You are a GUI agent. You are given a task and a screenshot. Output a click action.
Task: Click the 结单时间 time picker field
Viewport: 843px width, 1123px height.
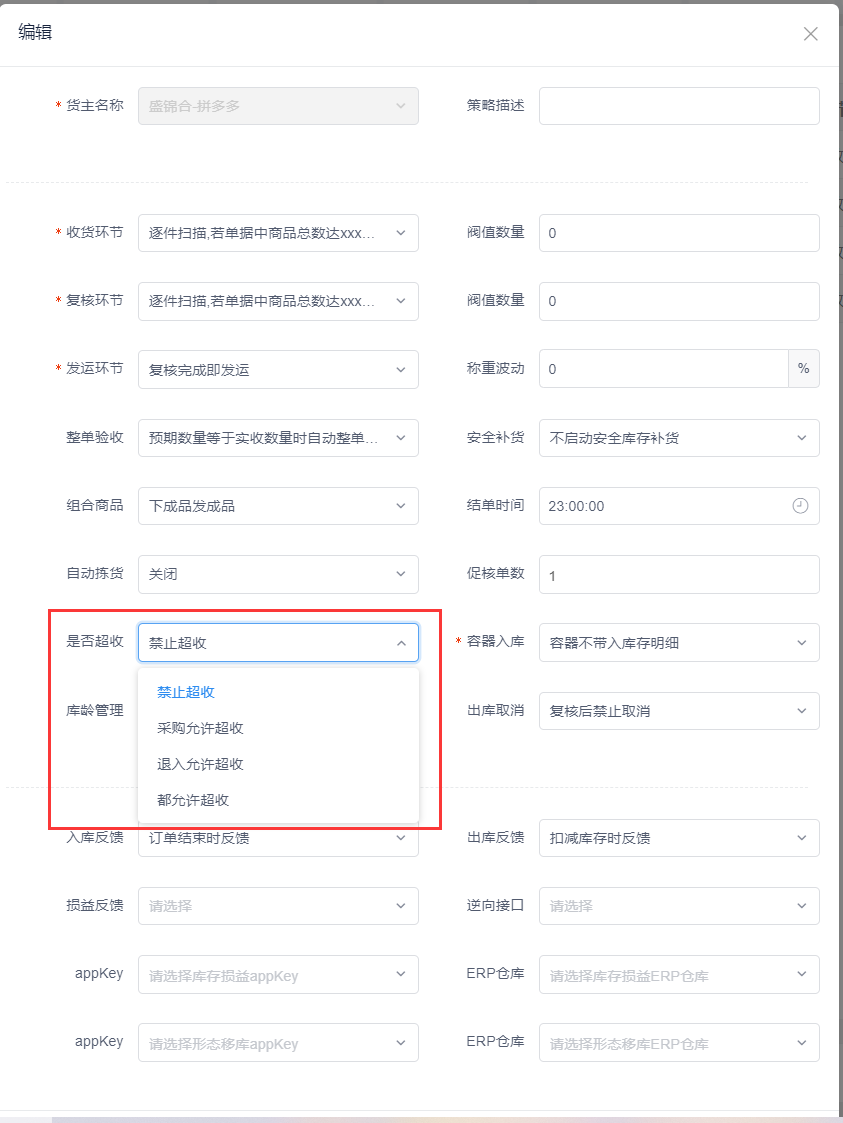pyautogui.click(x=679, y=506)
